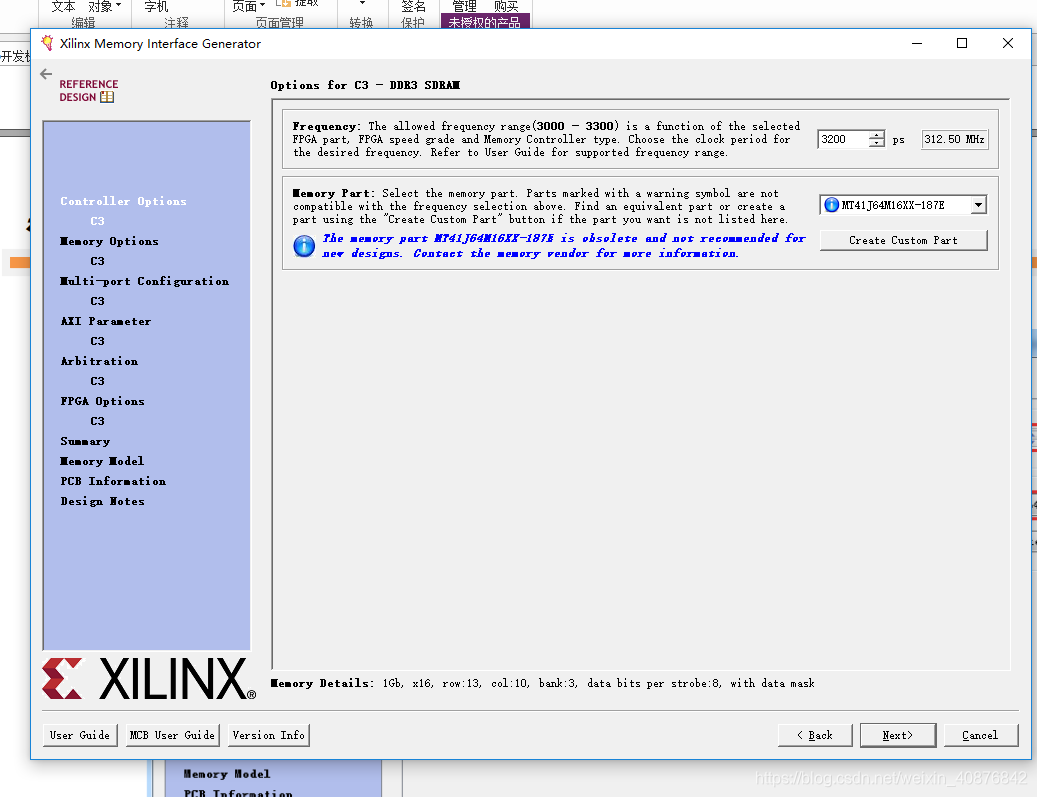Viewport: 1037px width, 797px height.
Task: Select Controller Options in the sidebar
Action: point(123,201)
